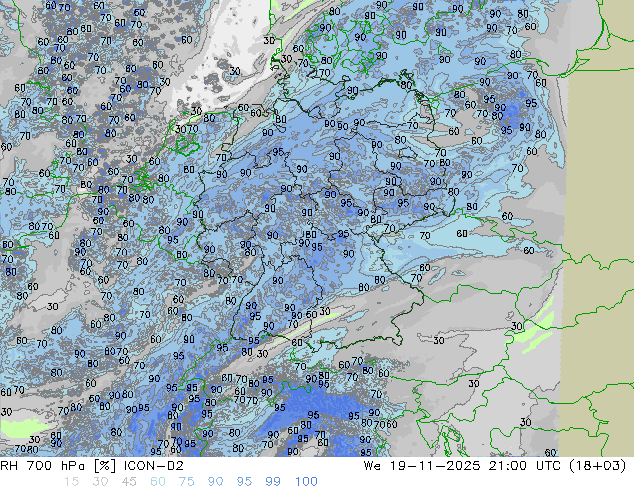The height and width of the screenshot is (490, 634).
Task: Select the legend value 30
Action: 100,482
